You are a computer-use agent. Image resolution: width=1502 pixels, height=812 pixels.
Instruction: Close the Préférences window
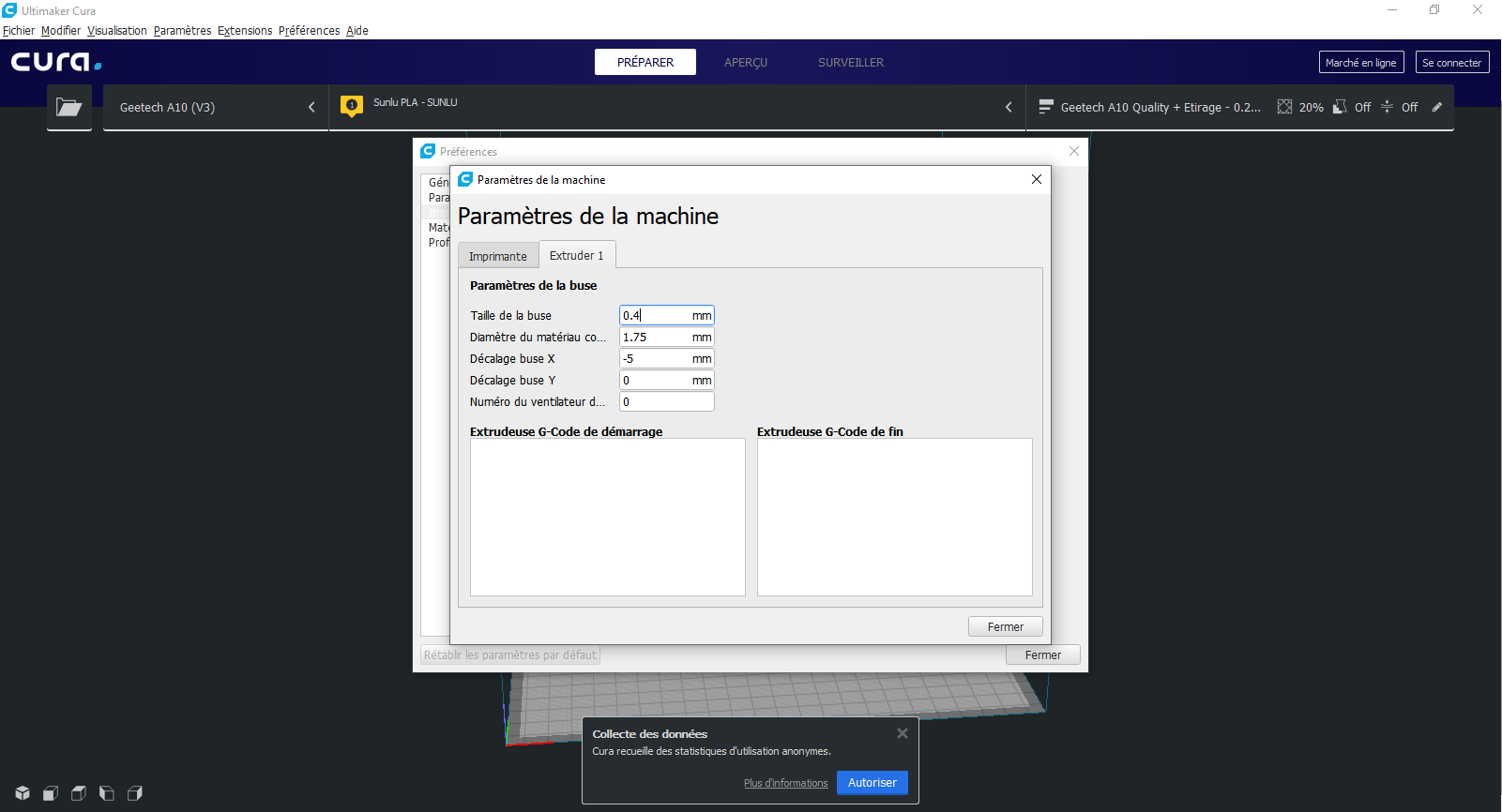point(1074,151)
